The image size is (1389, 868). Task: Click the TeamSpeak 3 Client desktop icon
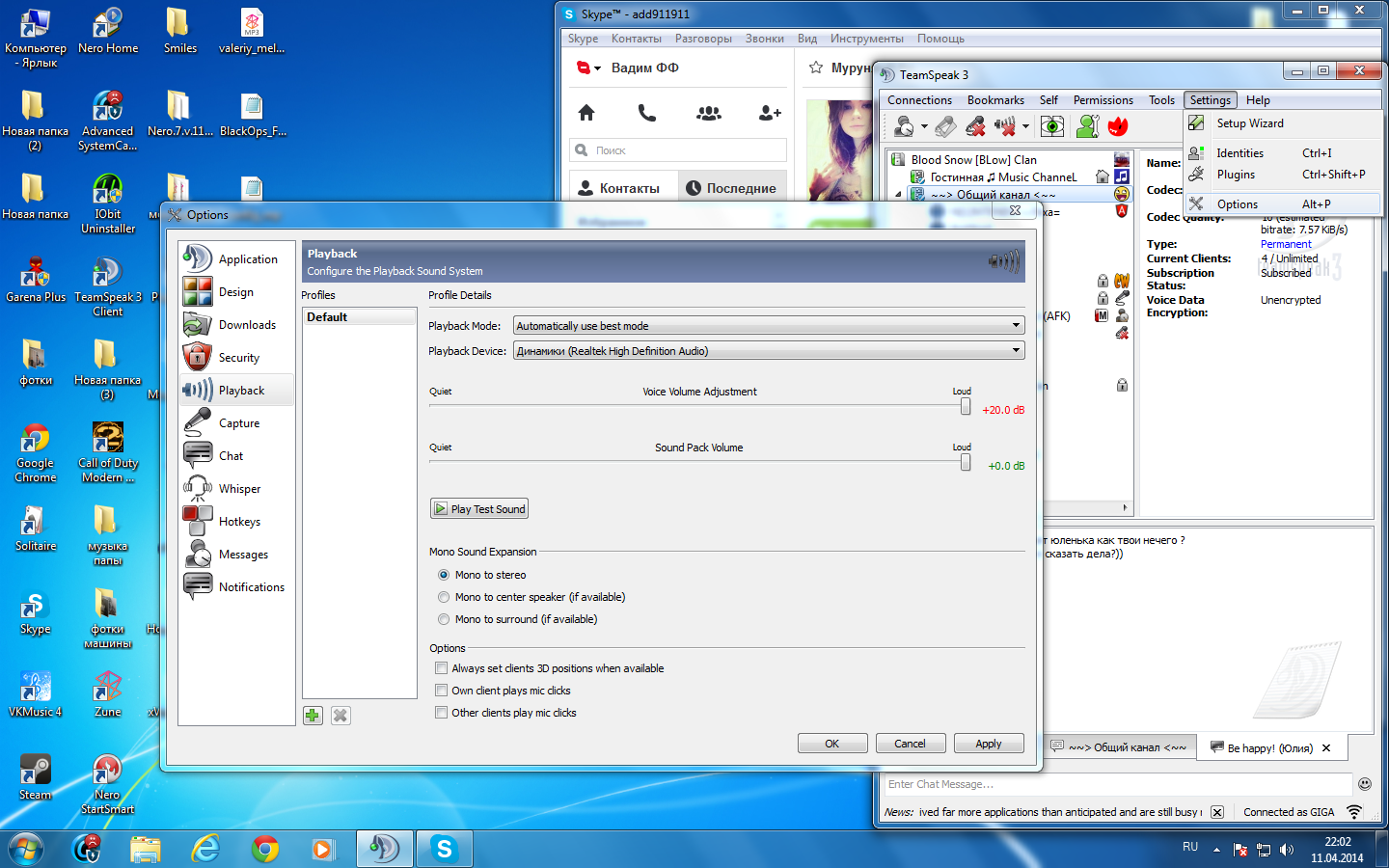[108, 286]
